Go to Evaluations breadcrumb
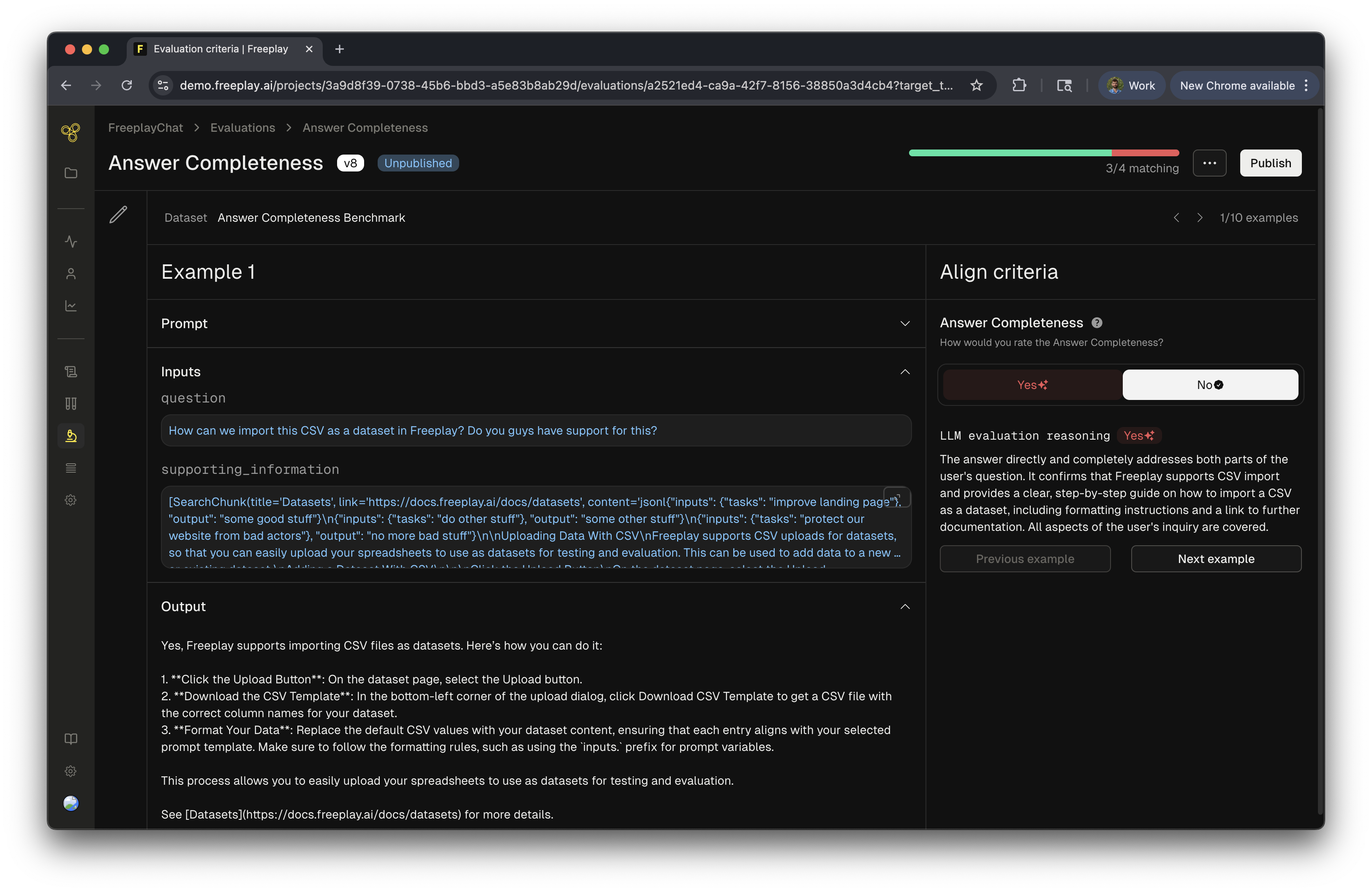 pos(243,128)
